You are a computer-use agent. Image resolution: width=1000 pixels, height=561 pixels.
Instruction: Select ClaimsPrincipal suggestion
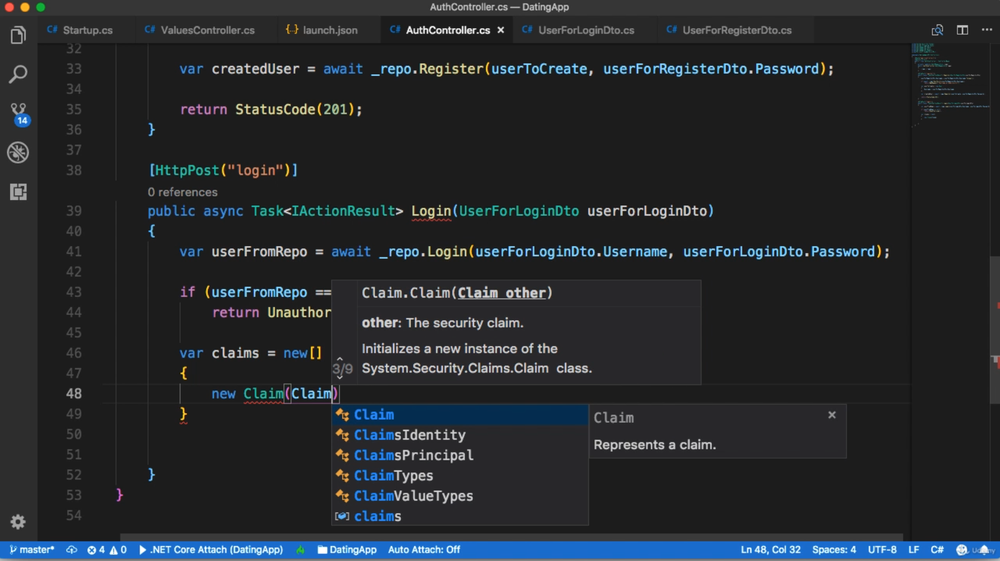tap(460, 455)
